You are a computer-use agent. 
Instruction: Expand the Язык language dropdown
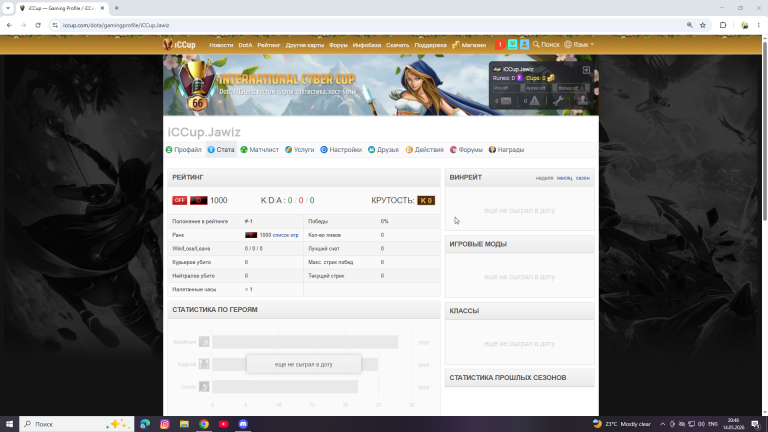[579, 45]
